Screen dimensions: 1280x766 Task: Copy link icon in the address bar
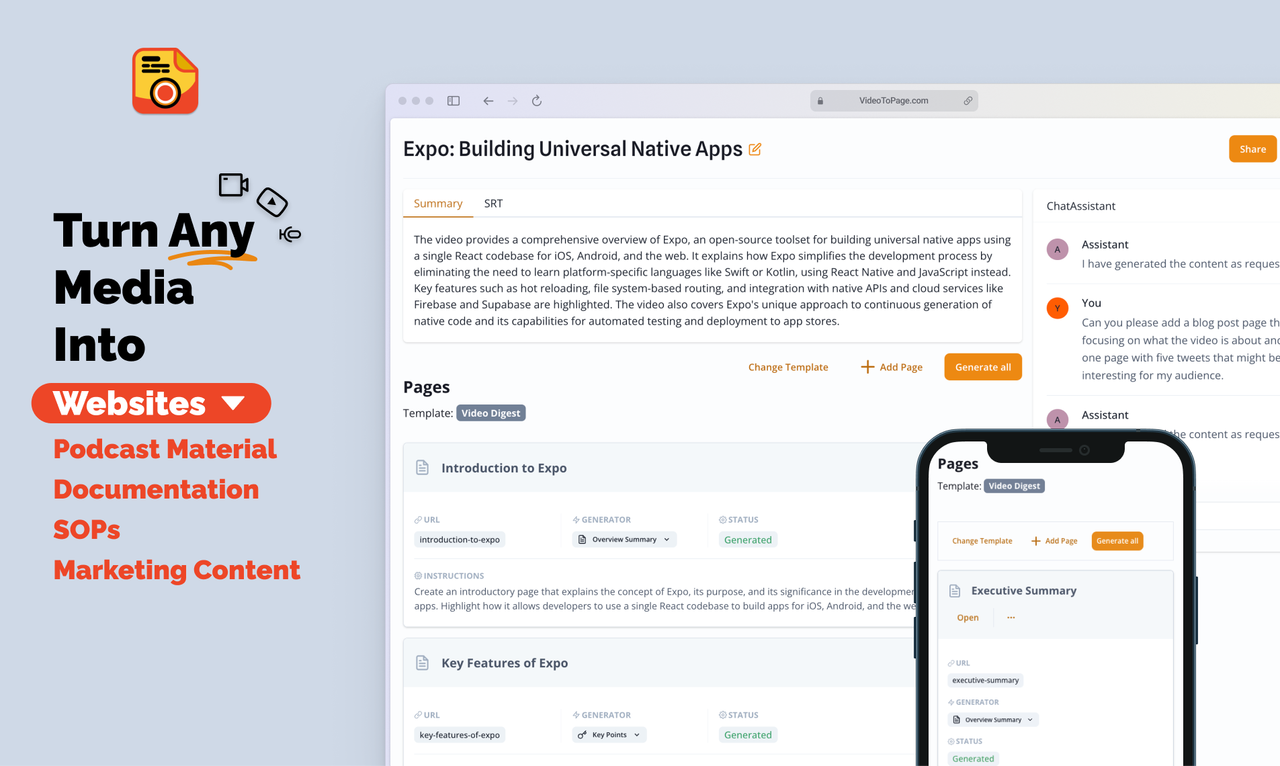pos(968,101)
